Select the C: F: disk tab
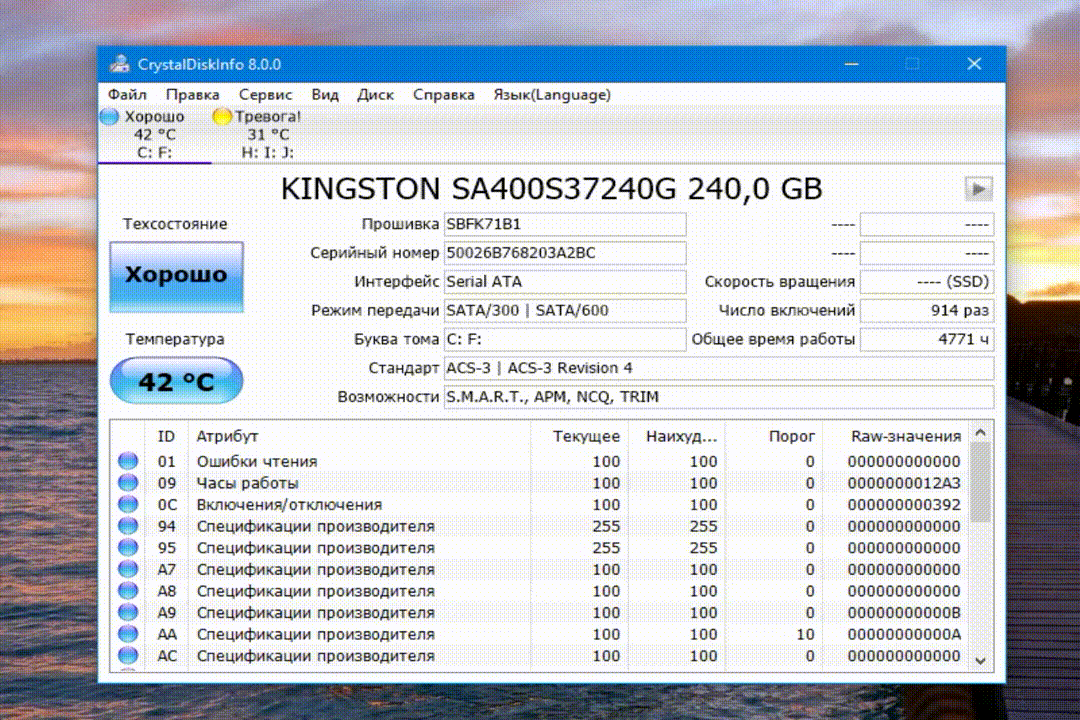The height and width of the screenshot is (720, 1080). point(155,134)
